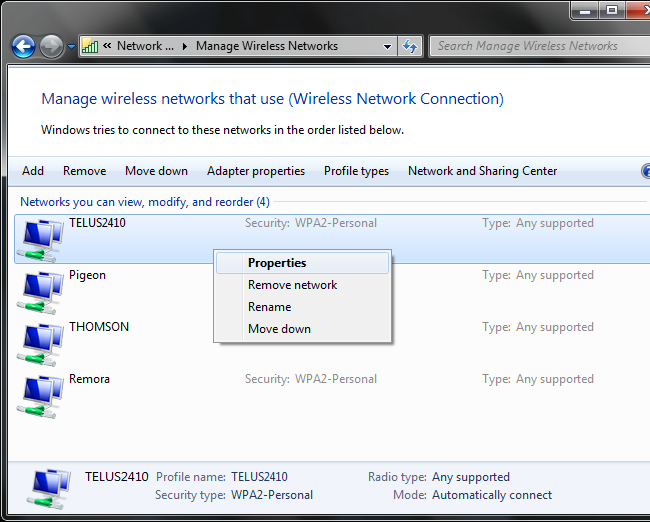Image resolution: width=650 pixels, height=522 pixels.
Task: Click the THOMSON network name
Action: tap(99, 327)
